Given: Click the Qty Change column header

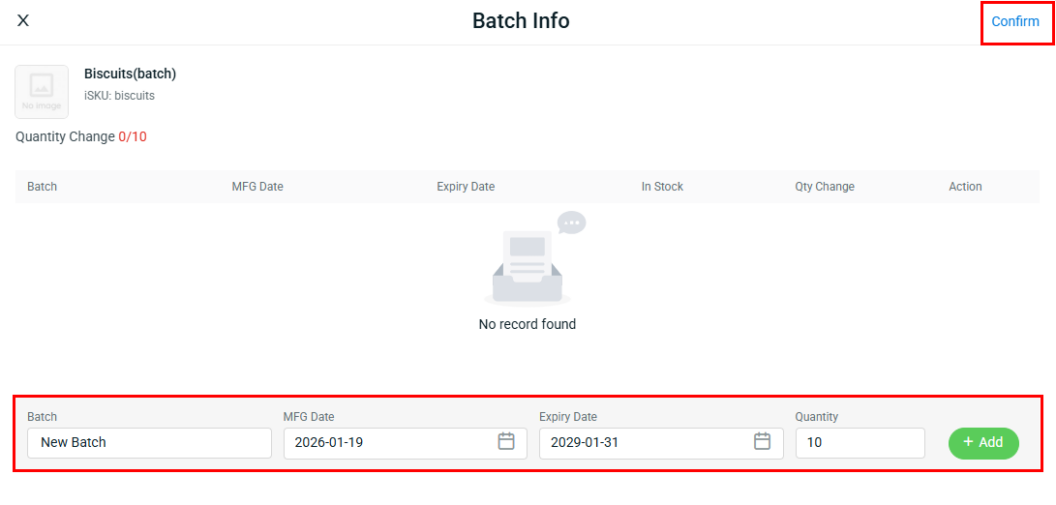Looking at the screenshot, I should tap(824, 187).
